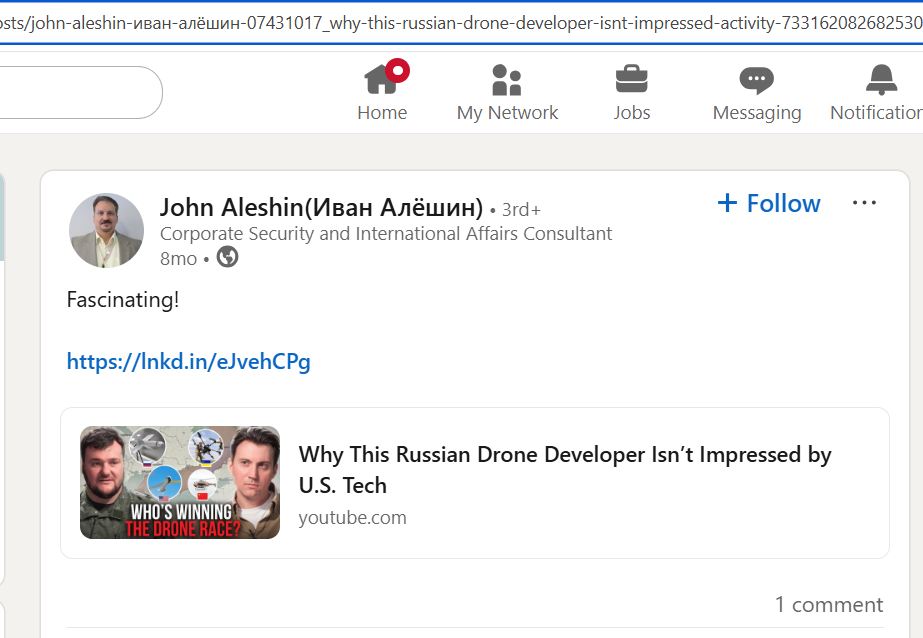
Task: Select the Jobs label in navigation
Action: pyautogui.click(x=631, y=113)
